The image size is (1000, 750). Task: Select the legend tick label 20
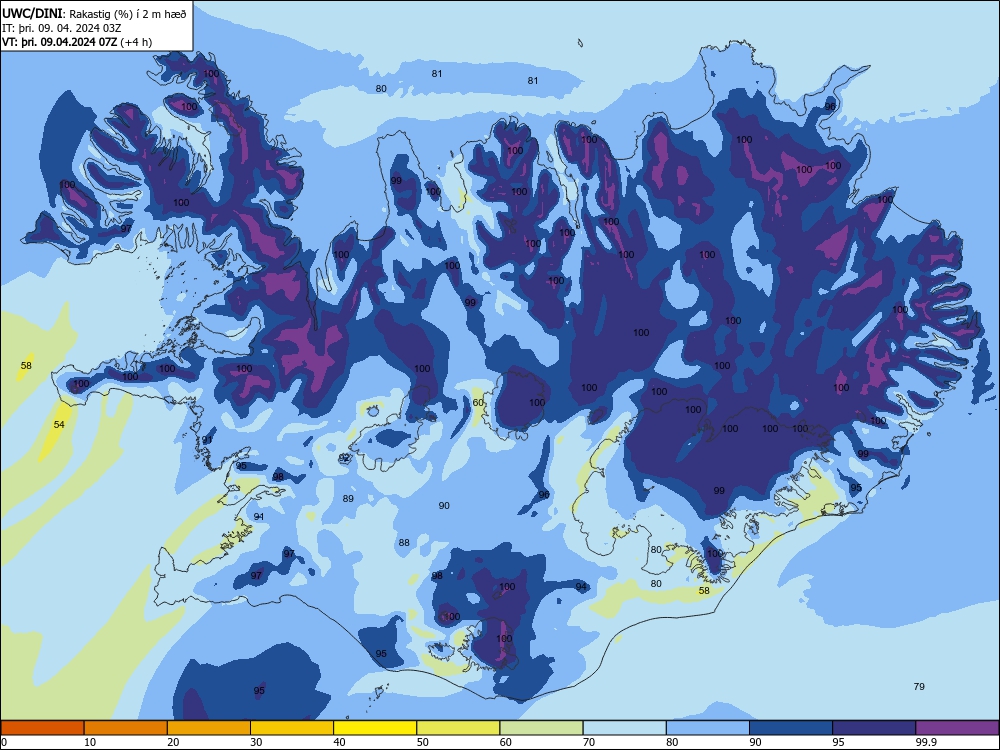pyautogui.click(x=173, y=742)
